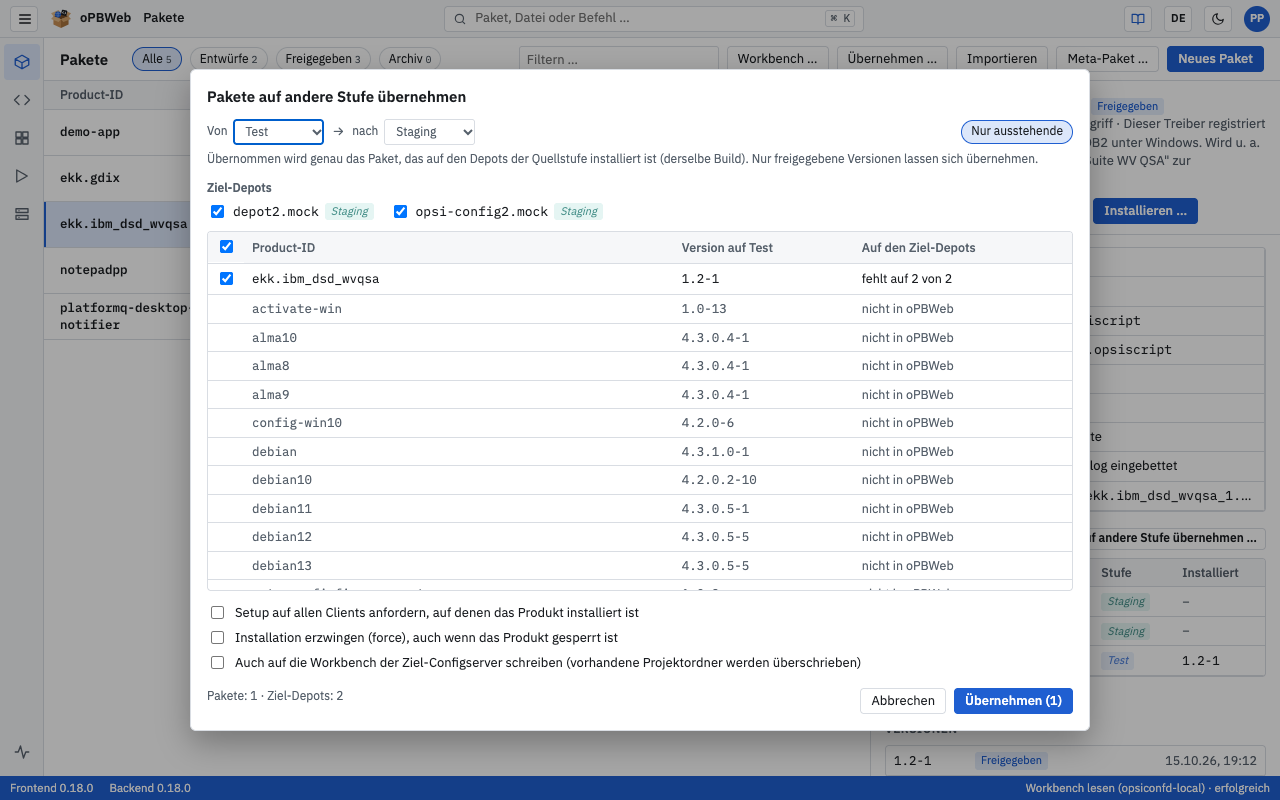Focus the top search field
Screen dimensions: 1280x800
(x=653, y=18)
